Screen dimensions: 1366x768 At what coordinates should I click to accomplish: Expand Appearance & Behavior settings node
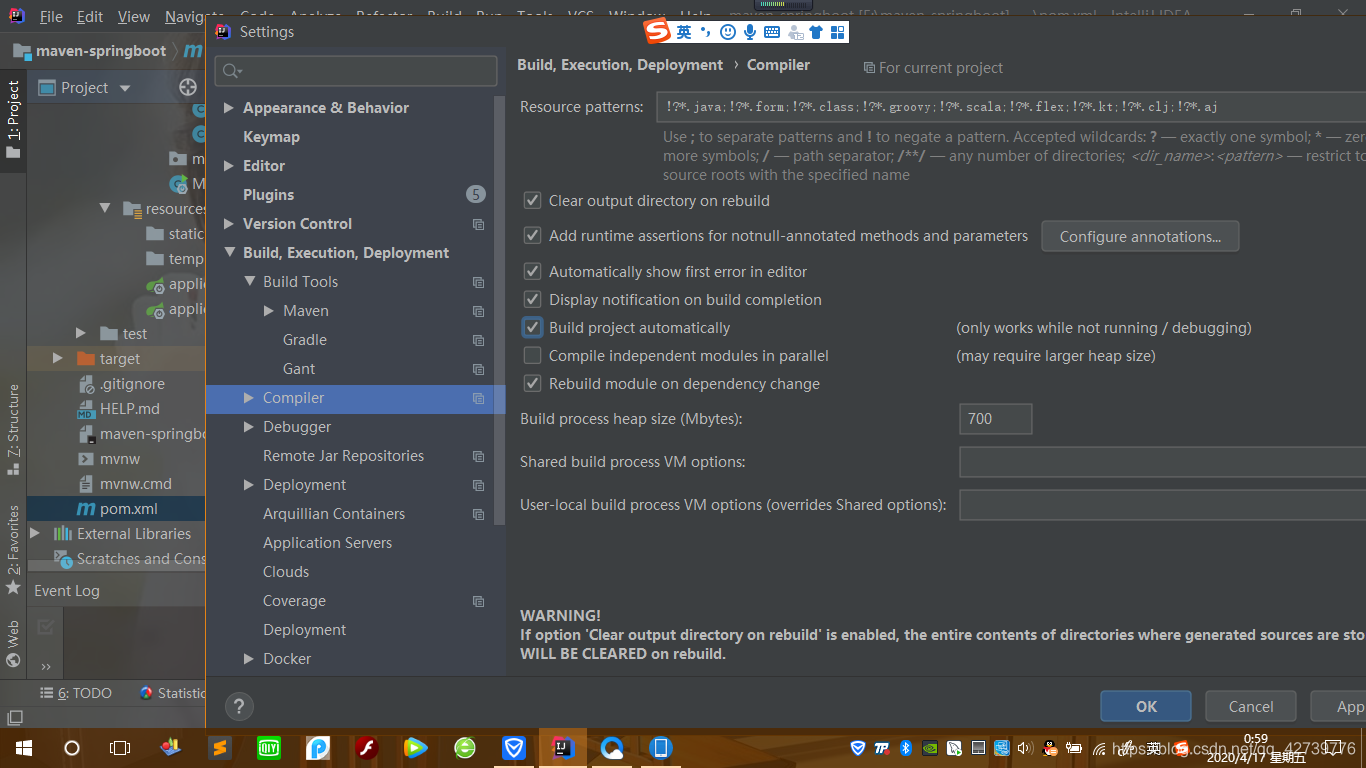tap(229, 108)
